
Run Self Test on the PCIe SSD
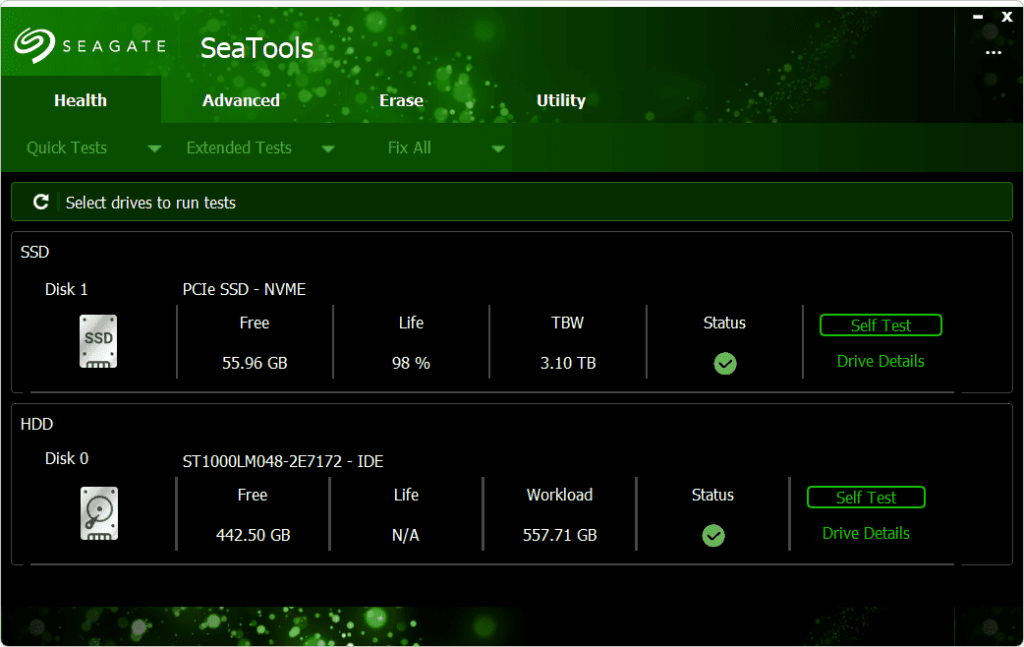coord(880,325)
